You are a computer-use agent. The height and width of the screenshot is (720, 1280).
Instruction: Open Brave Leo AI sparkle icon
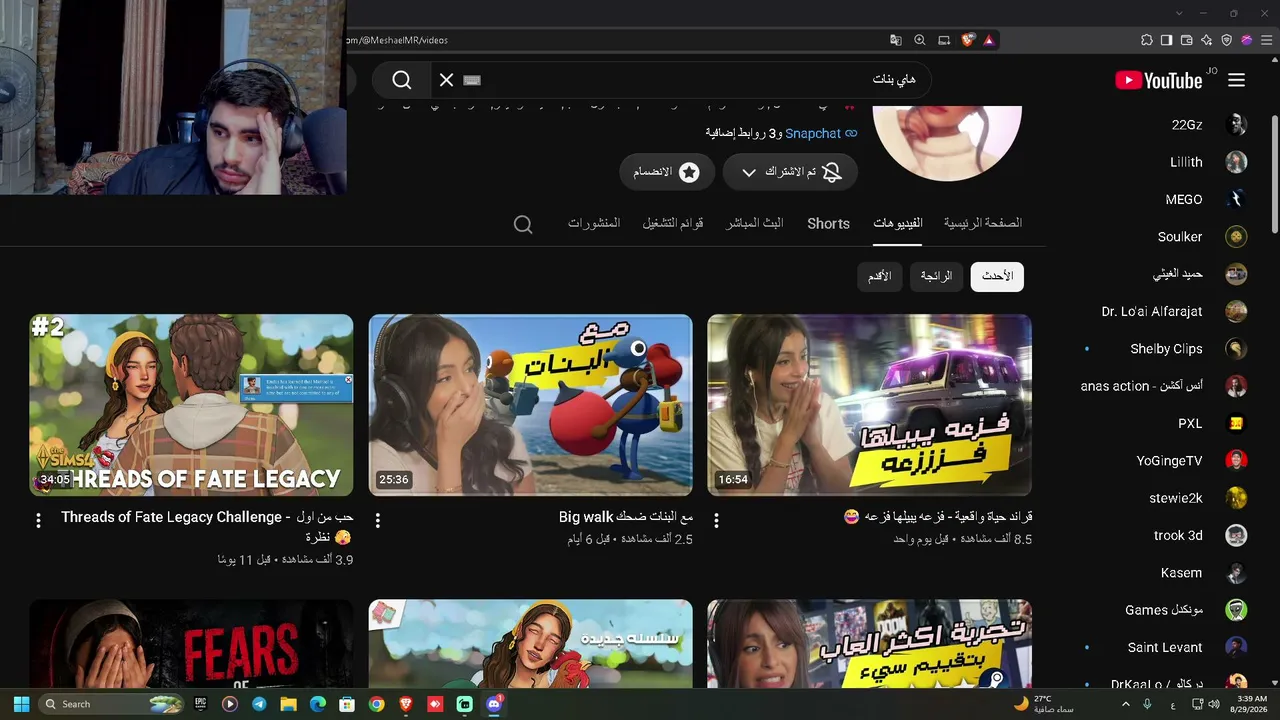click(1207, 40)
